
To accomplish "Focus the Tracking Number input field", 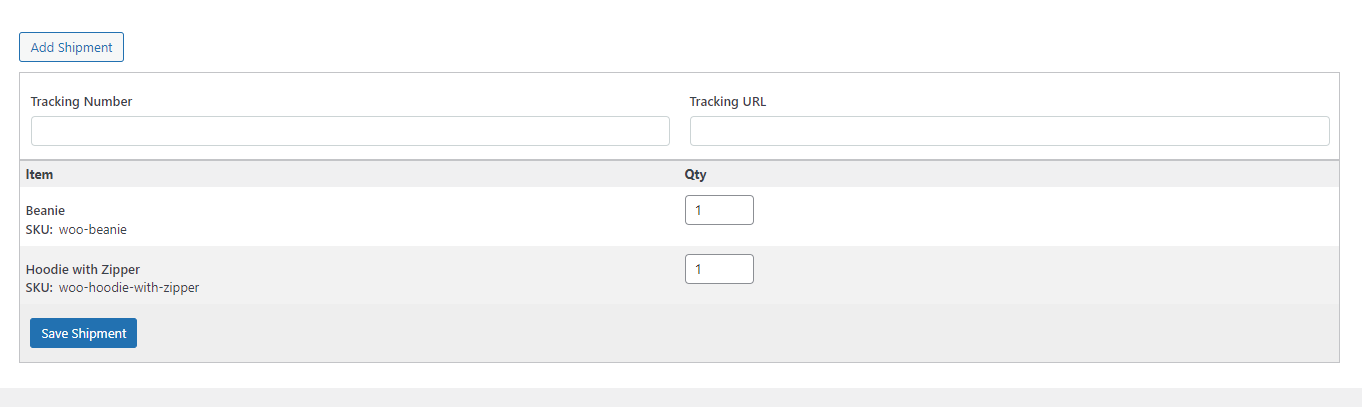I will point(350,131).
